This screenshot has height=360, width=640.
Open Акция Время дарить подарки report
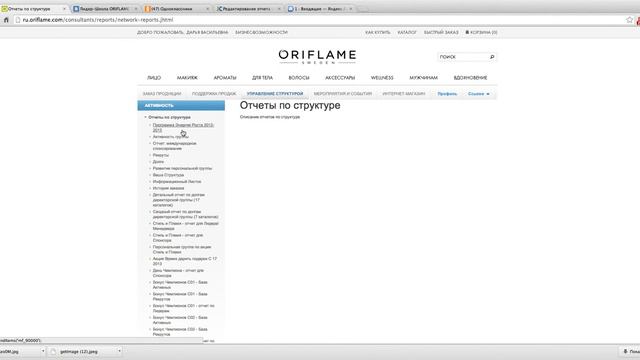tap(184, 261)
